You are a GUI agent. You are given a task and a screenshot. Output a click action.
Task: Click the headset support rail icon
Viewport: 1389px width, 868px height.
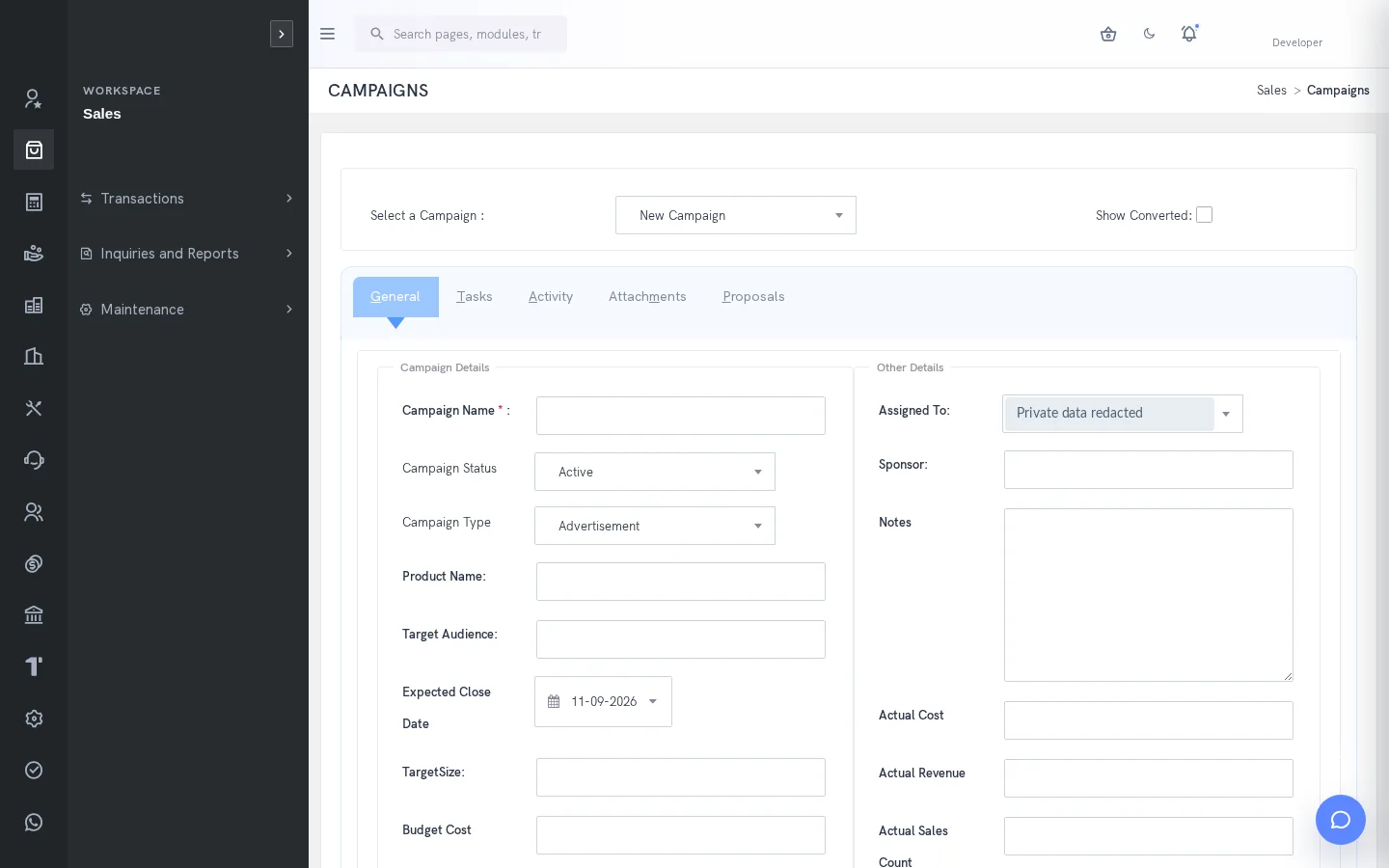[34, 460]
